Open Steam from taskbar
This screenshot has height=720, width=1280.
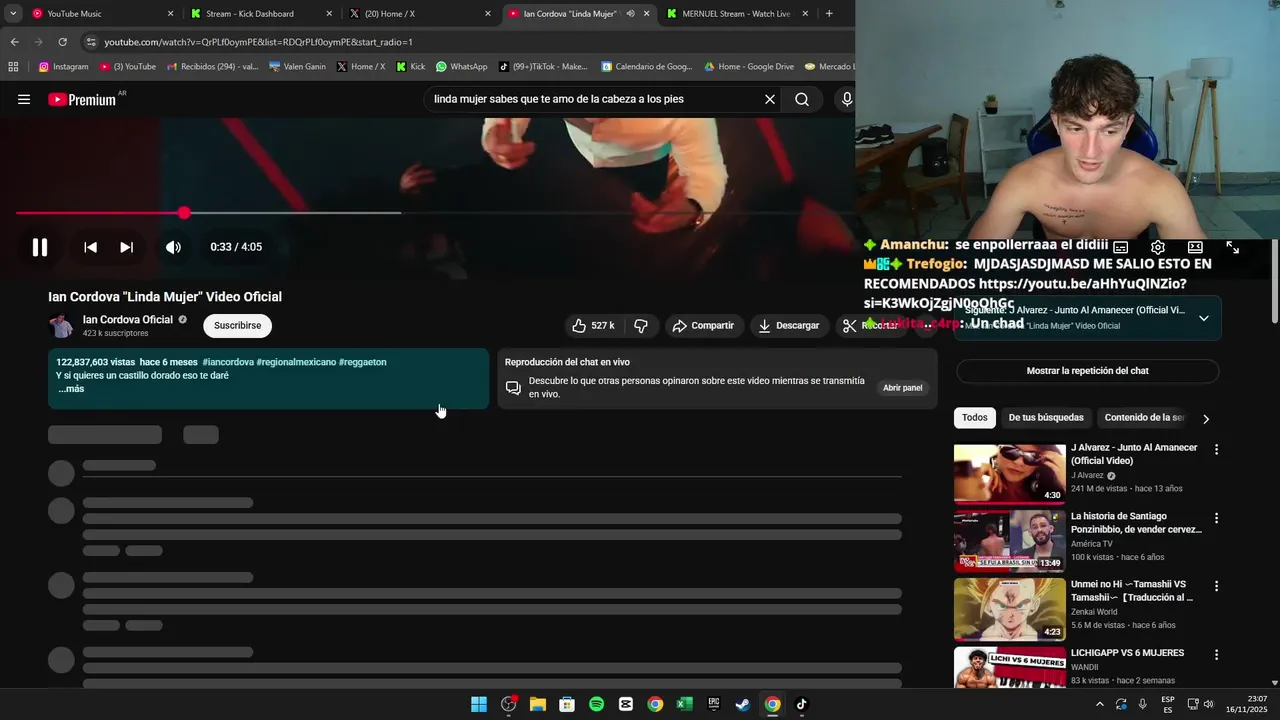[x=743, y=704]
